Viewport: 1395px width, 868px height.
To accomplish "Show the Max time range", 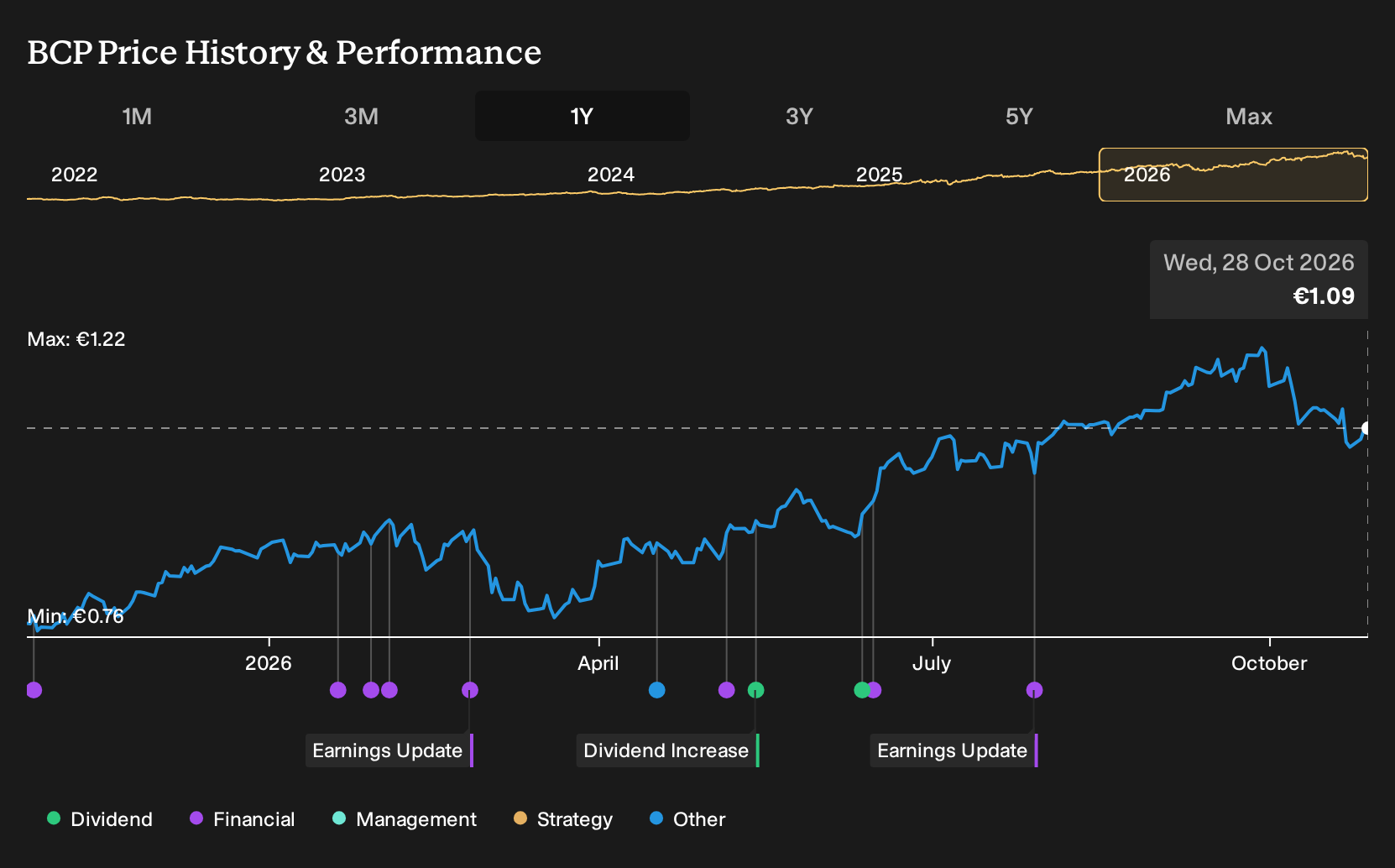I will tap(1249, 116).
